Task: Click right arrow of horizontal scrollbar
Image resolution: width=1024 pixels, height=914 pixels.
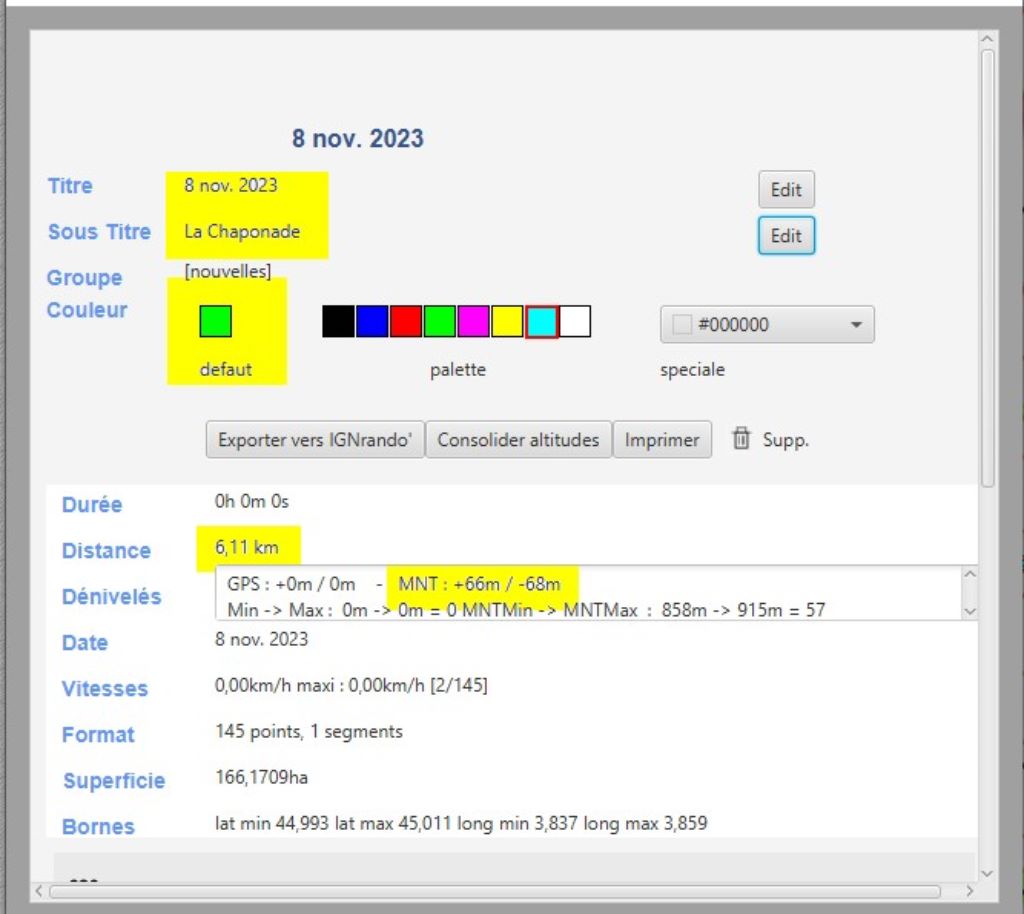Action: pos(969,890)
